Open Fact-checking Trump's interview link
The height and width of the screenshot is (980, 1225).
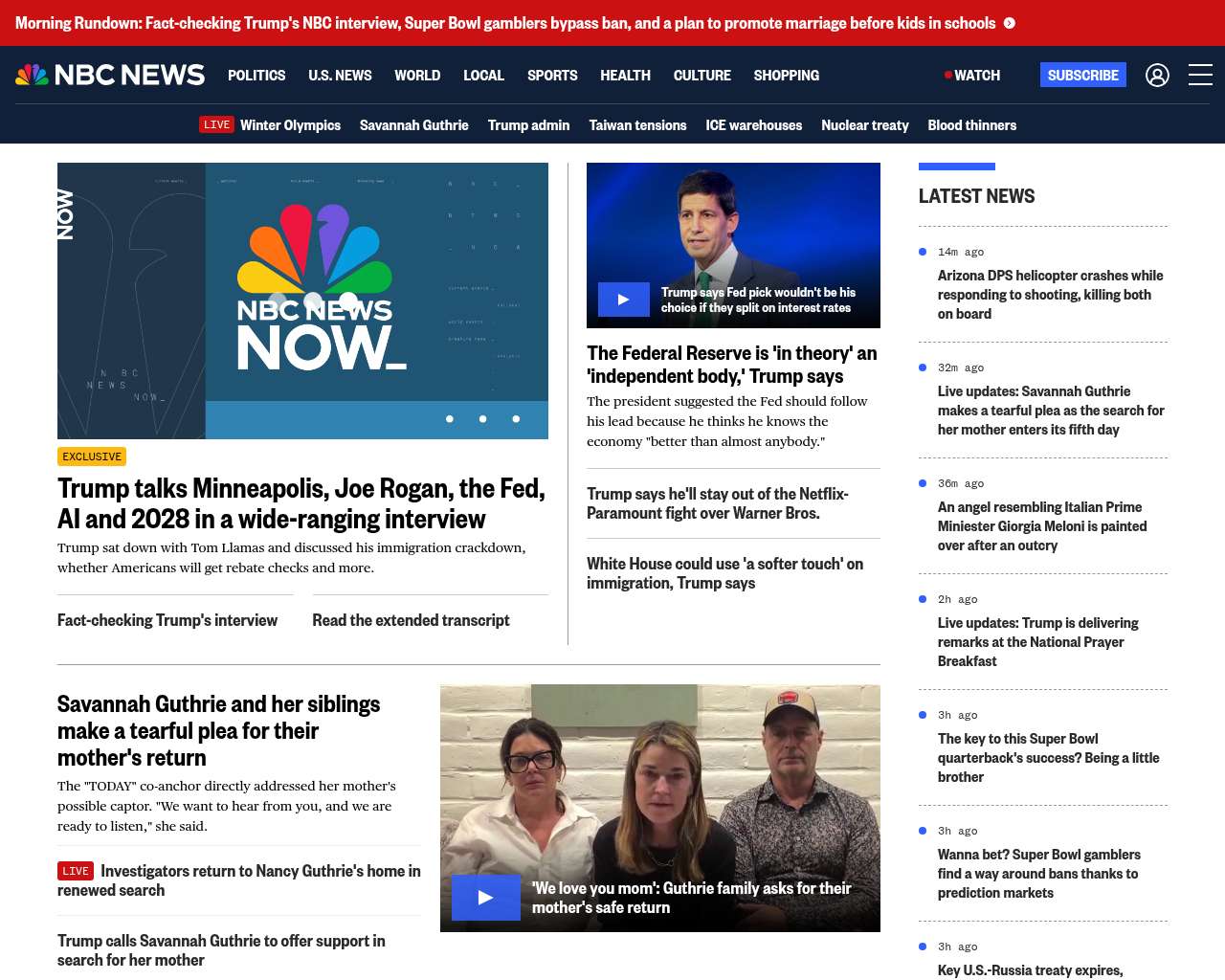pyautogui.click(x=167, y=620)
